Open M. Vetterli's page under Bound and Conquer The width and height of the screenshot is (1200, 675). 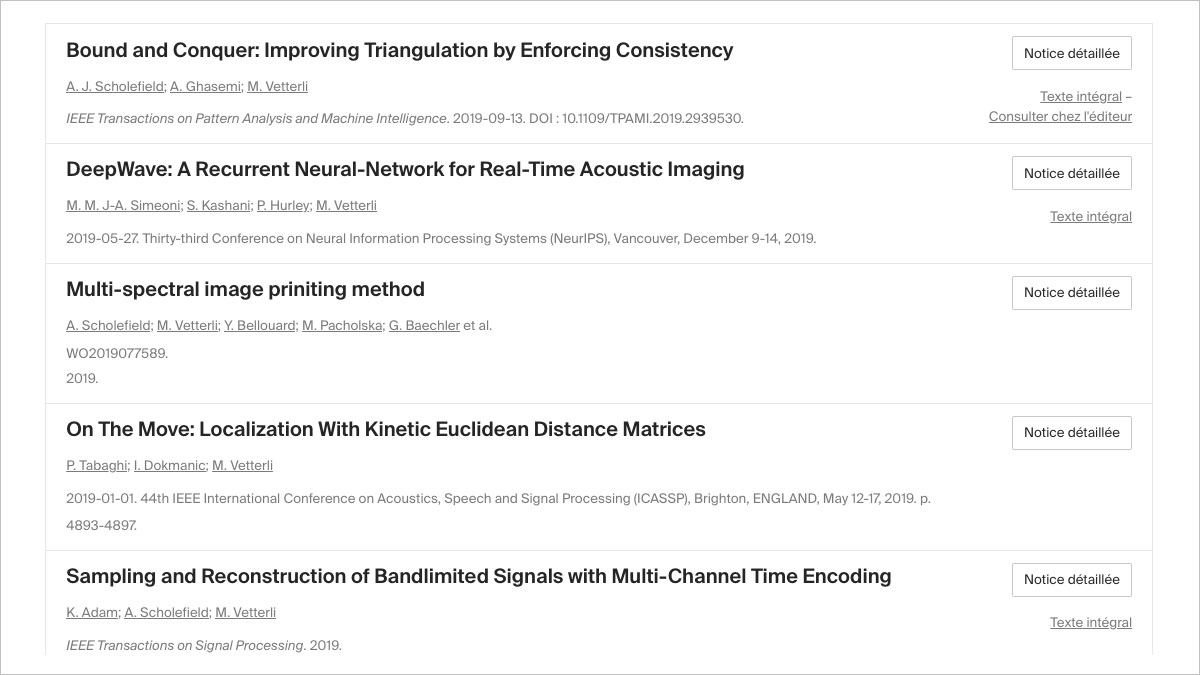[x=278, y=86]
